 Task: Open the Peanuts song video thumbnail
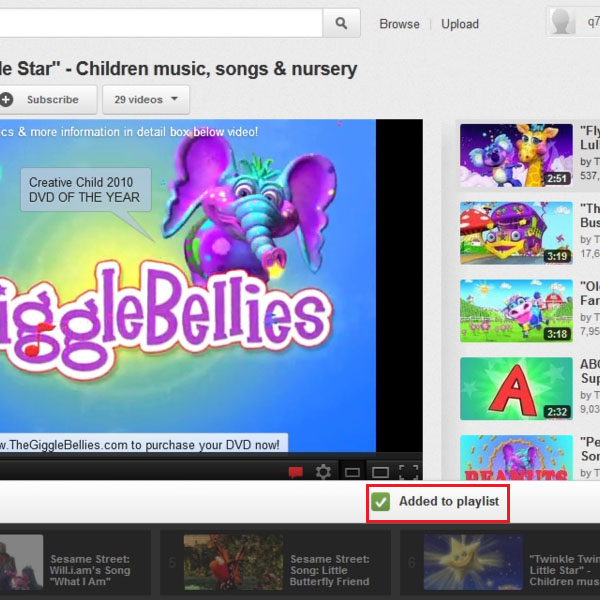[x=516, y=457]
